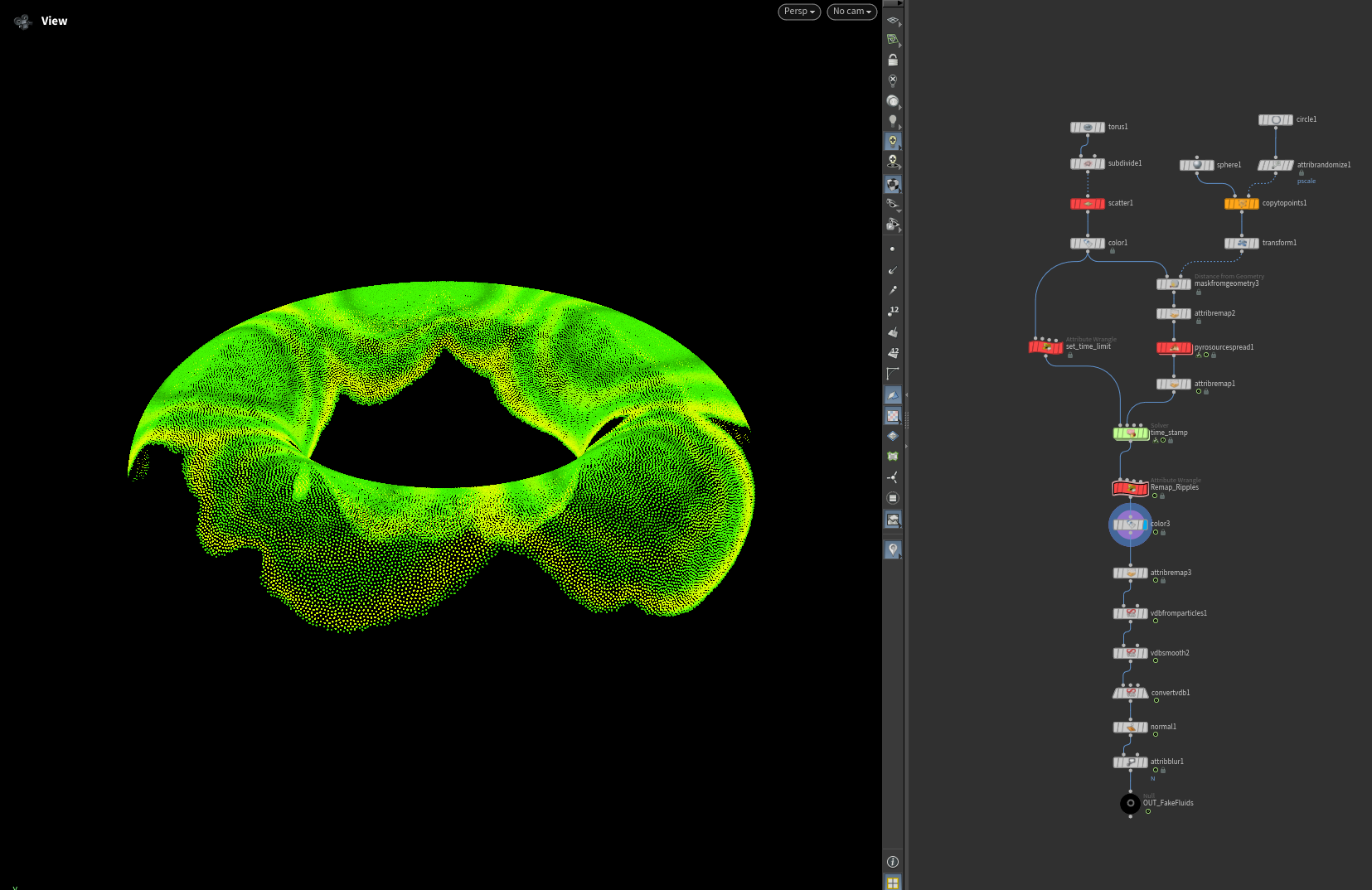Viewport: 1372px width, 890px height.
Task: Select the Remap_Ripples wrangle node
Action: [1130, 489]
